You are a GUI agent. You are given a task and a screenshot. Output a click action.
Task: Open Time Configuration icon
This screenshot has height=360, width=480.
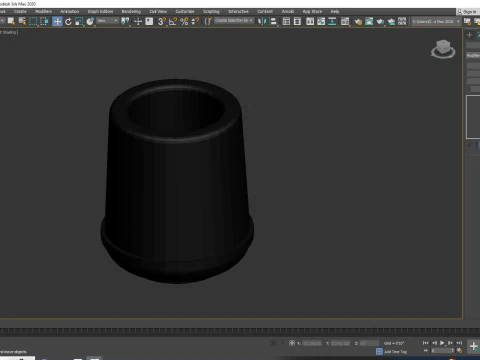coord(459,351)
